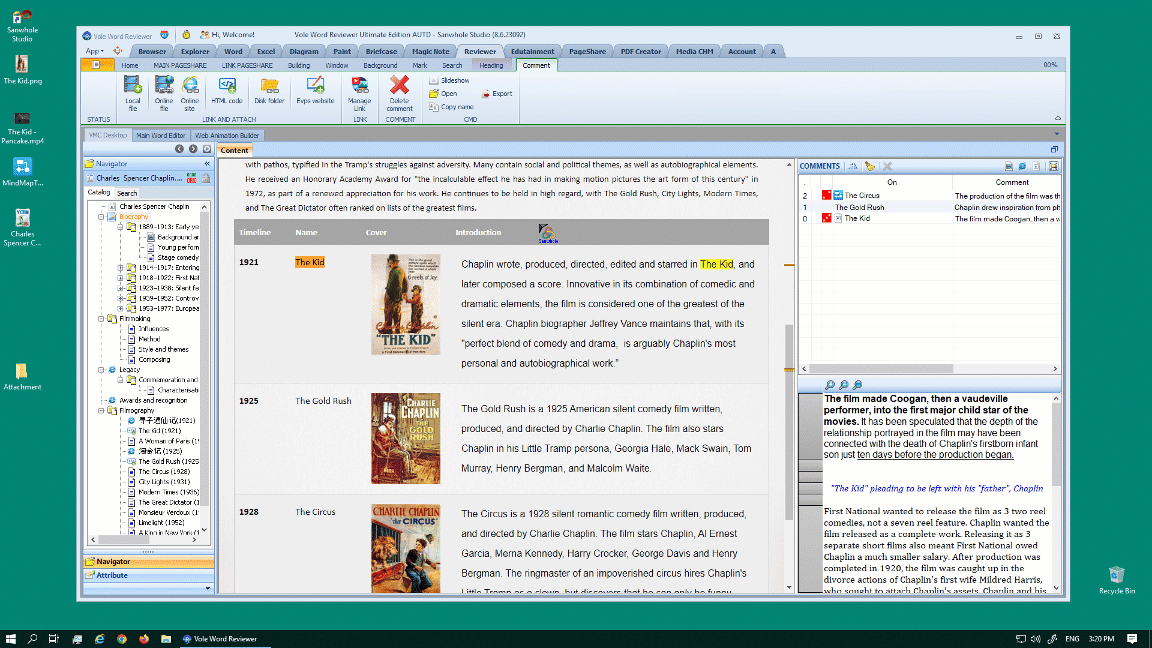Click the Slideshow command

point(450,80)
